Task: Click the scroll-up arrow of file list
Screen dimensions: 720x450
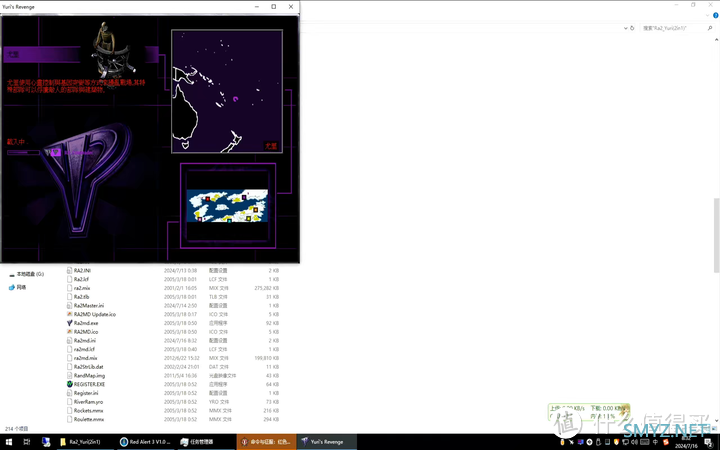Action: point(716,40)
